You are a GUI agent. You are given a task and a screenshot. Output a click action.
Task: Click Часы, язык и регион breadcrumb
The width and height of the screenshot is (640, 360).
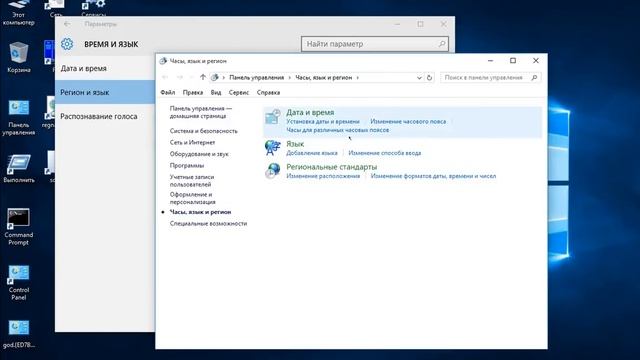tap(324, 78)
